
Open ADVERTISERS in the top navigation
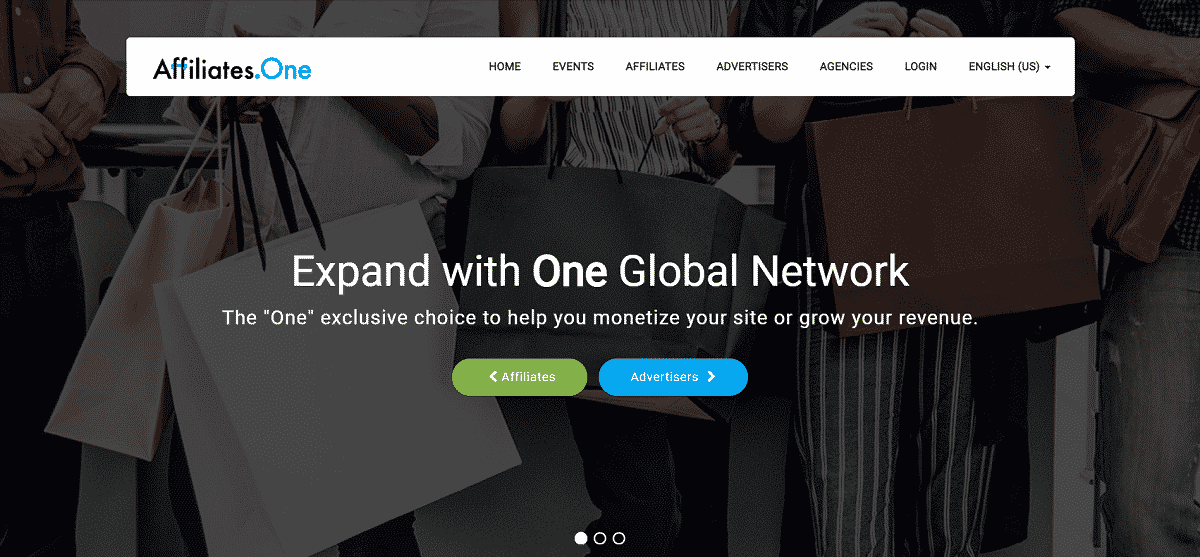pos(752,67)
